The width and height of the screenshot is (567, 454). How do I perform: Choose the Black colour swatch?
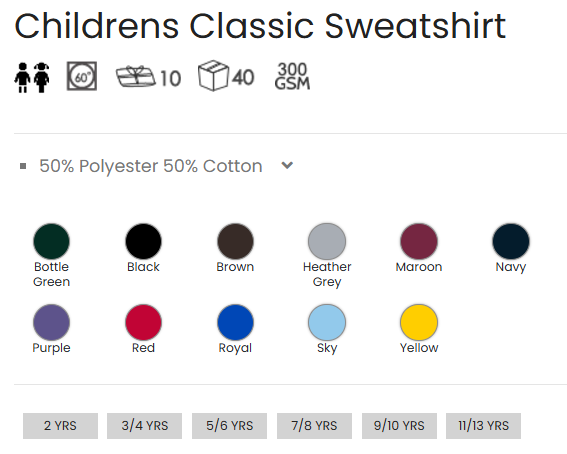[143, 241]
